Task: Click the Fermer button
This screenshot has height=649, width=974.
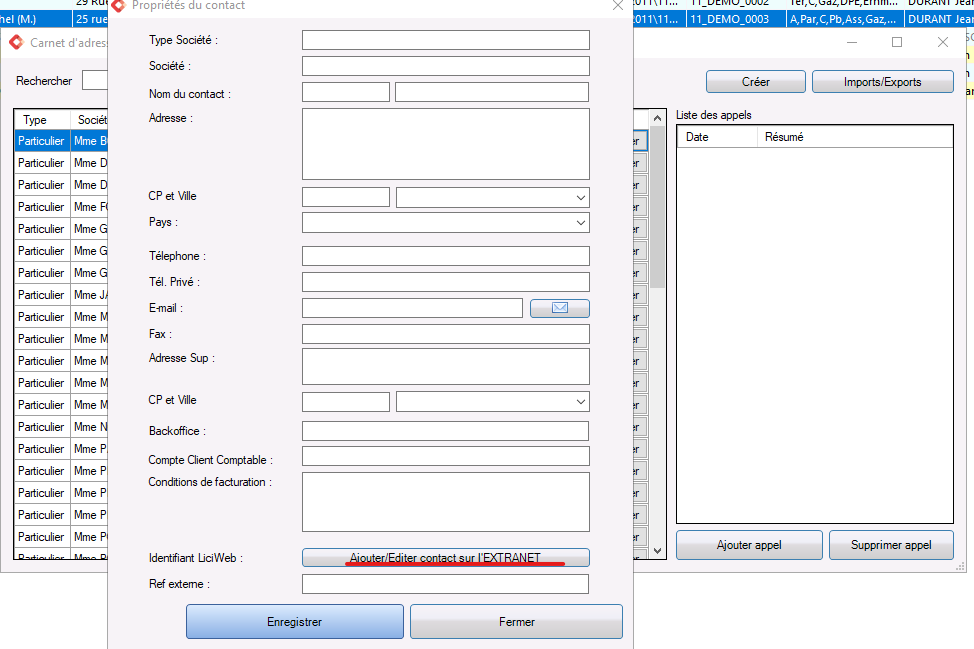Action: click(x=516, y=622)
